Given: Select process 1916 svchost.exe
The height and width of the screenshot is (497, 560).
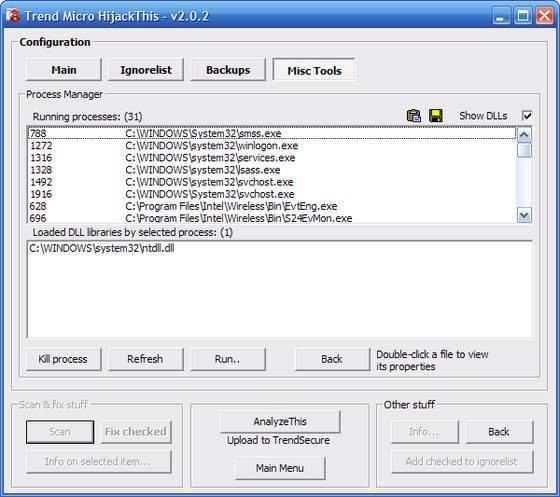Looking at the screenshot, I should (272, 194).
